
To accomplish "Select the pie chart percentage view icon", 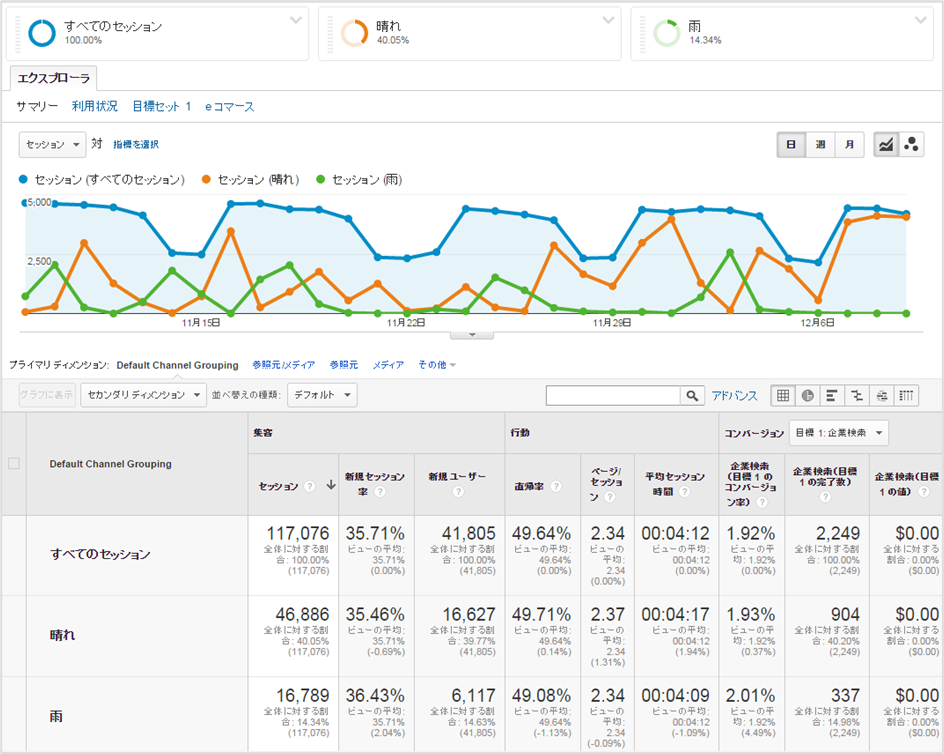I will tap(807, 396).
